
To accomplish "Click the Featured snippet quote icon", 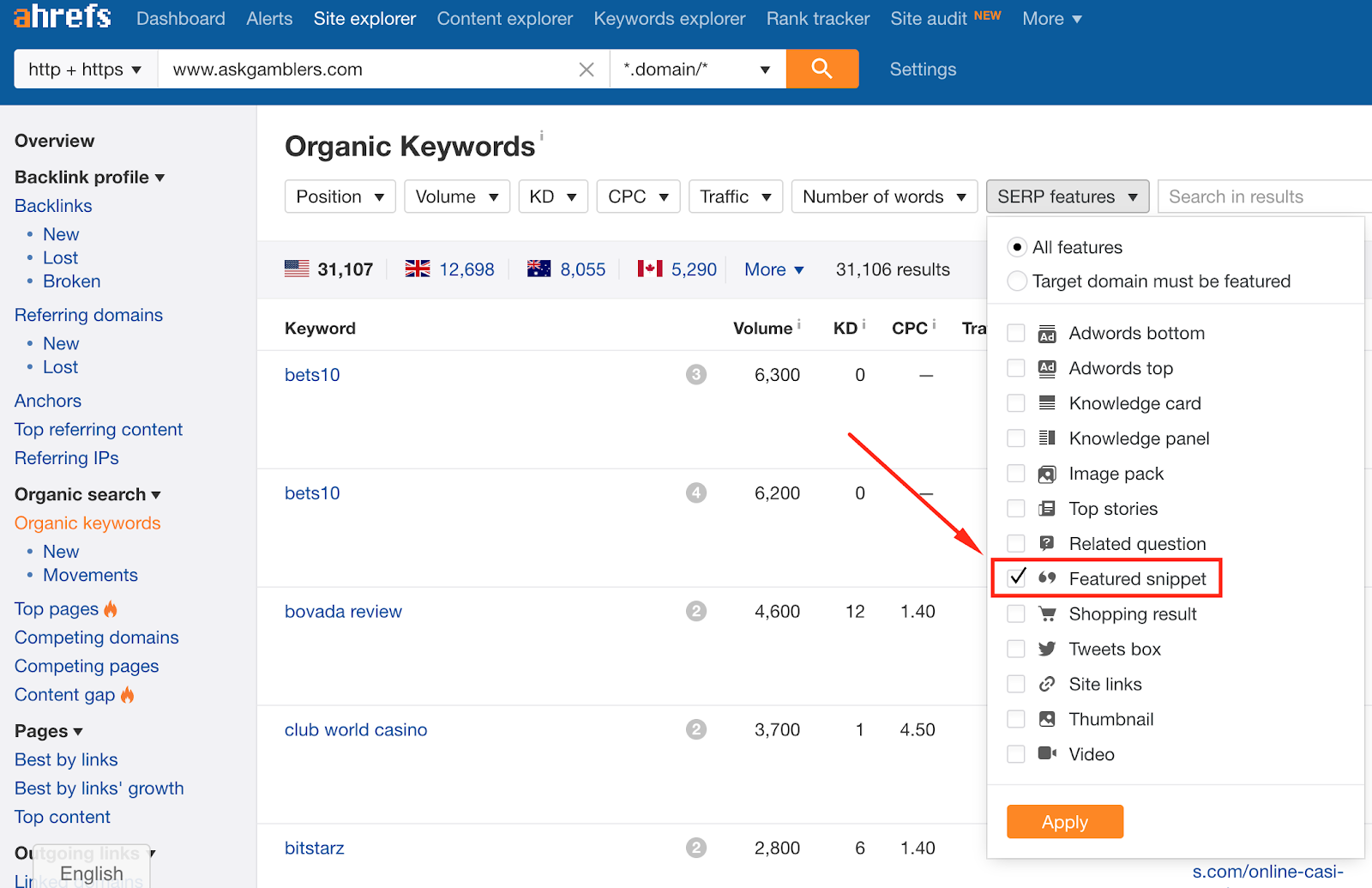I will click(1047, 578).
